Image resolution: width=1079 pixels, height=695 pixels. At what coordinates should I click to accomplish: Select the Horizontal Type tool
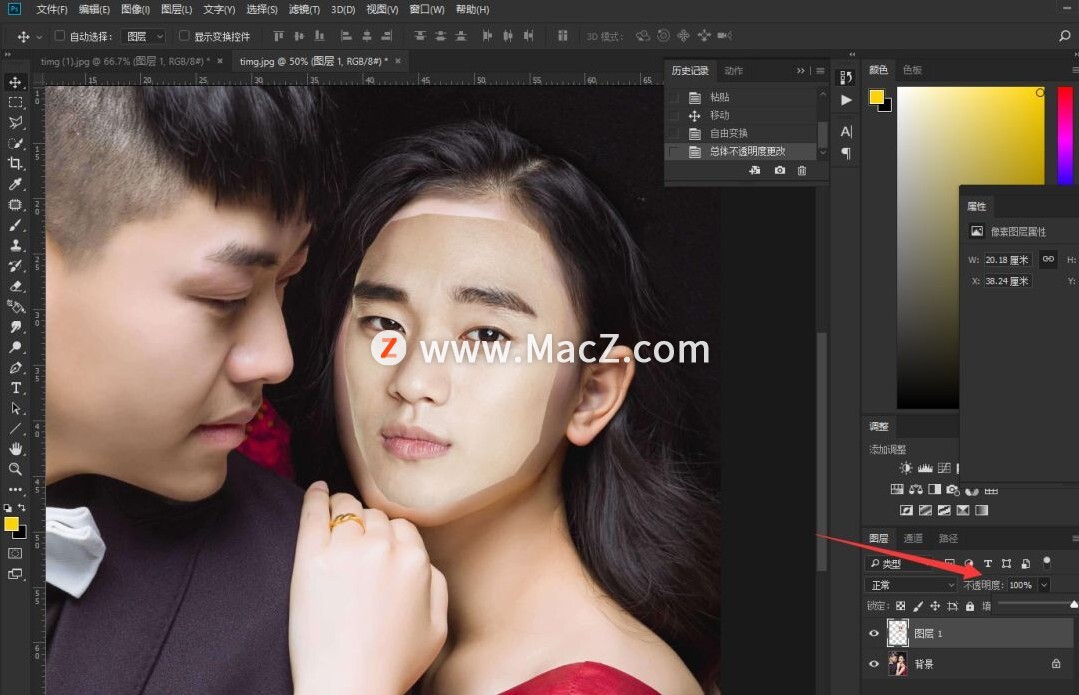click(x=15, y=388)
